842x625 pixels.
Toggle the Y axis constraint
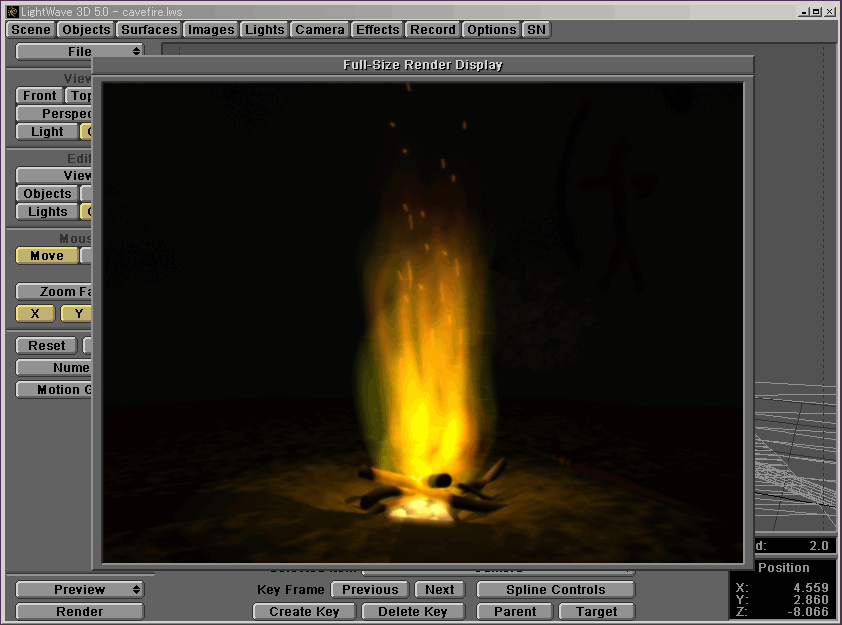click(x=76, y=314)
